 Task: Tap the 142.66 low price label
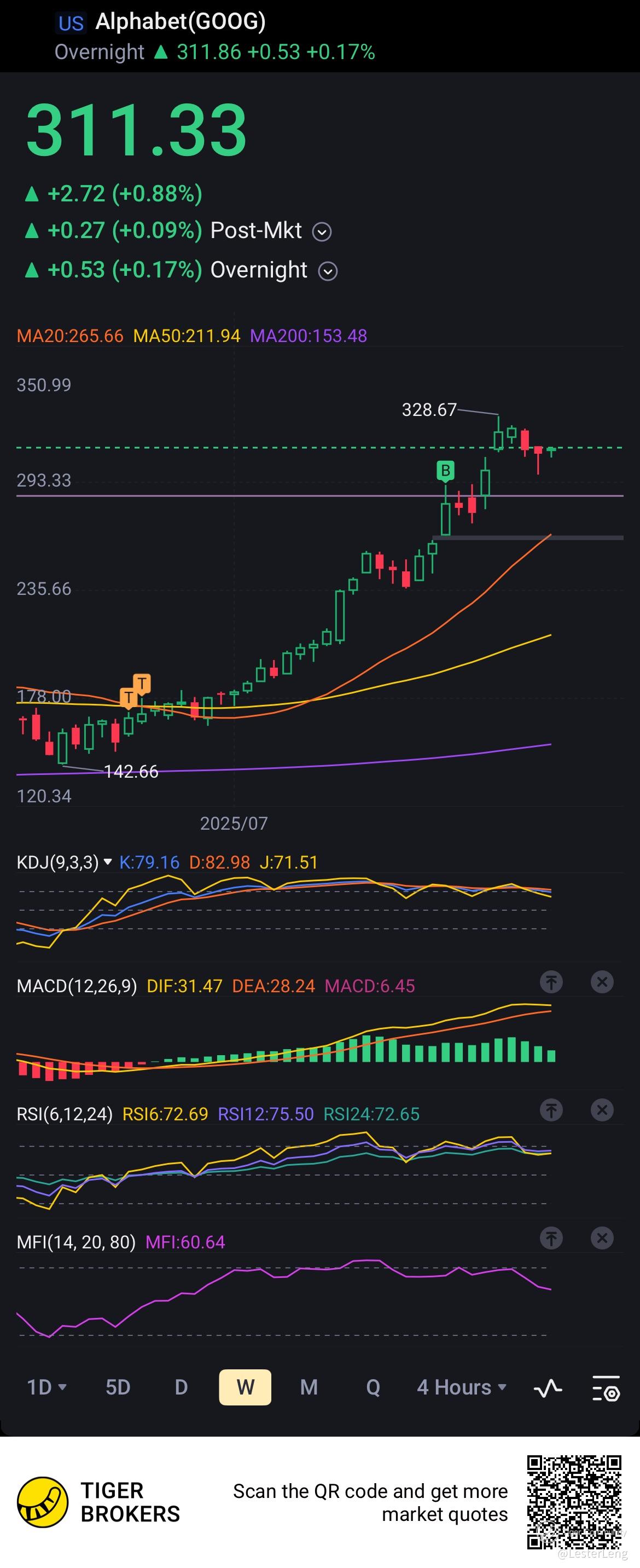pos(131,772)
